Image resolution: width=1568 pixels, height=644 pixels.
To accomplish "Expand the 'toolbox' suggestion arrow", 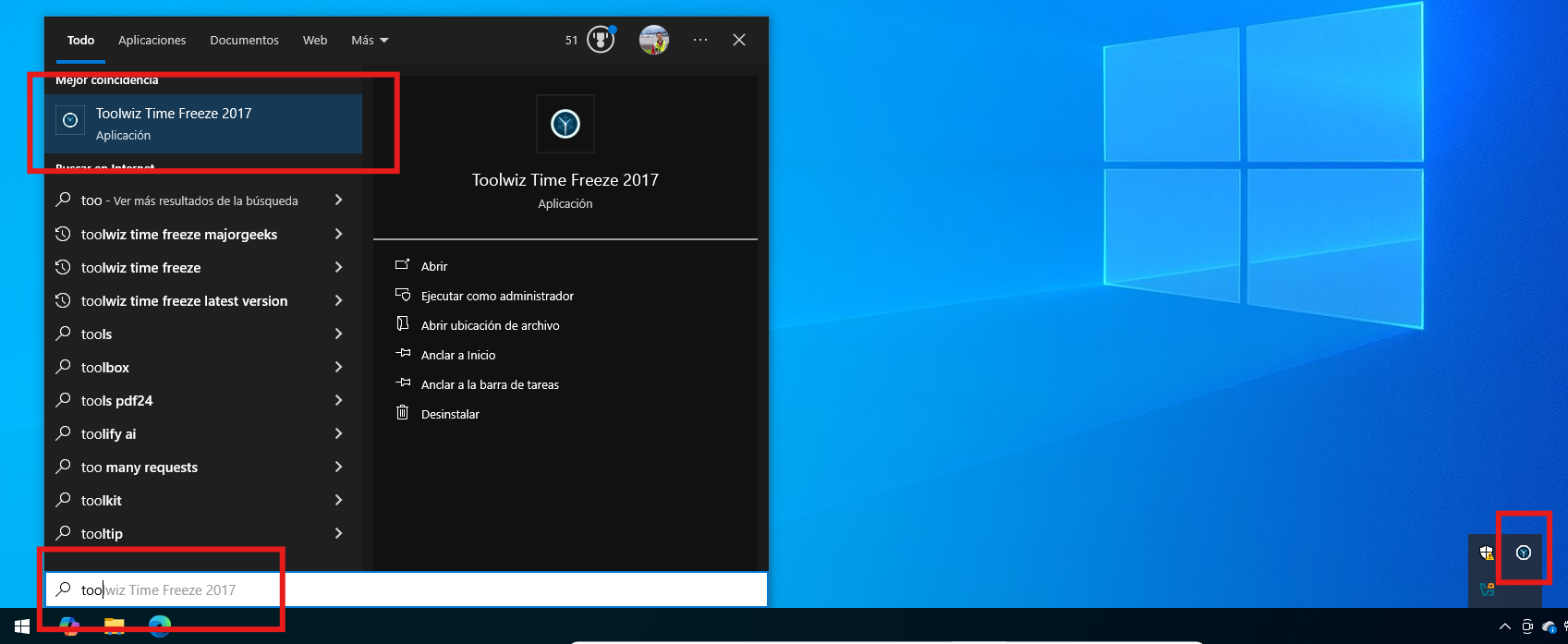I will (338, 367).
